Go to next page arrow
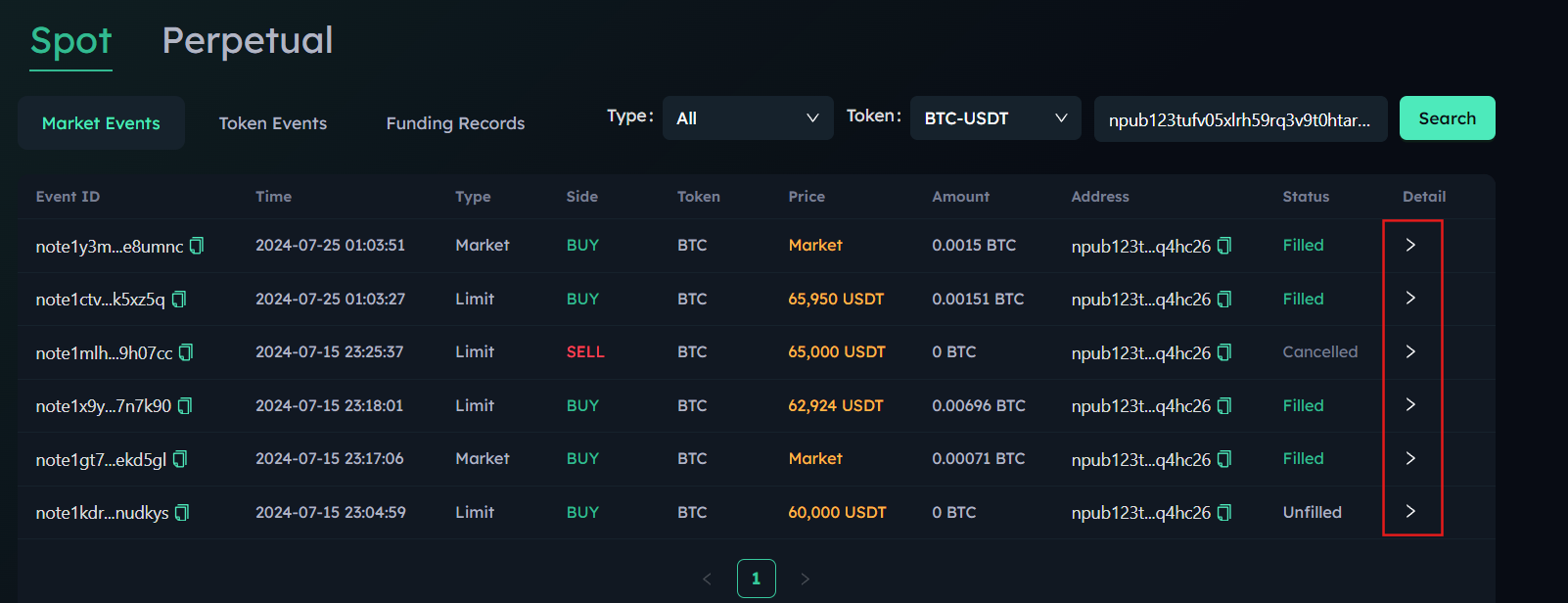 [805, 580]
